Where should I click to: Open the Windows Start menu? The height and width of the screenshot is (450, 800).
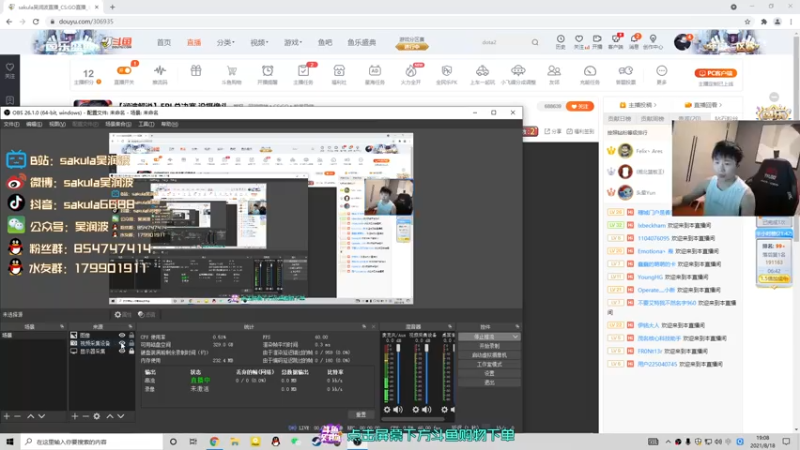tap(10, 441)
